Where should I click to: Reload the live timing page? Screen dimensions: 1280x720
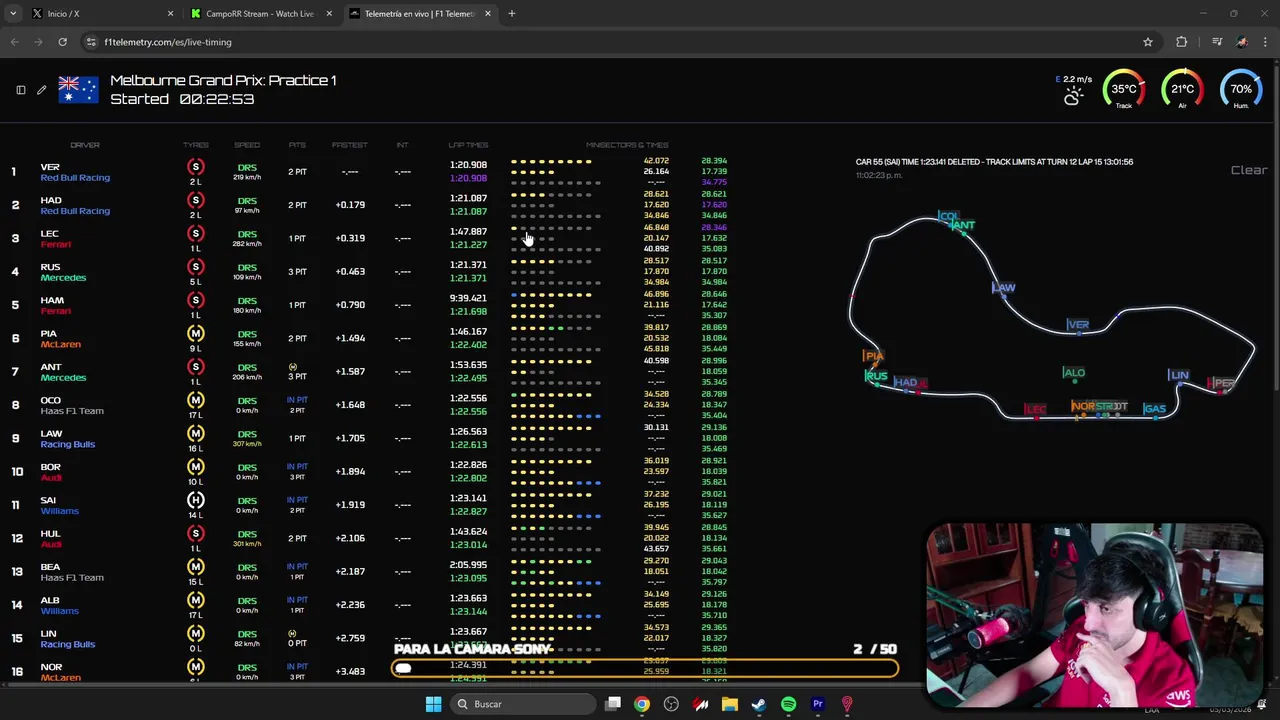(x=62, y=42)
